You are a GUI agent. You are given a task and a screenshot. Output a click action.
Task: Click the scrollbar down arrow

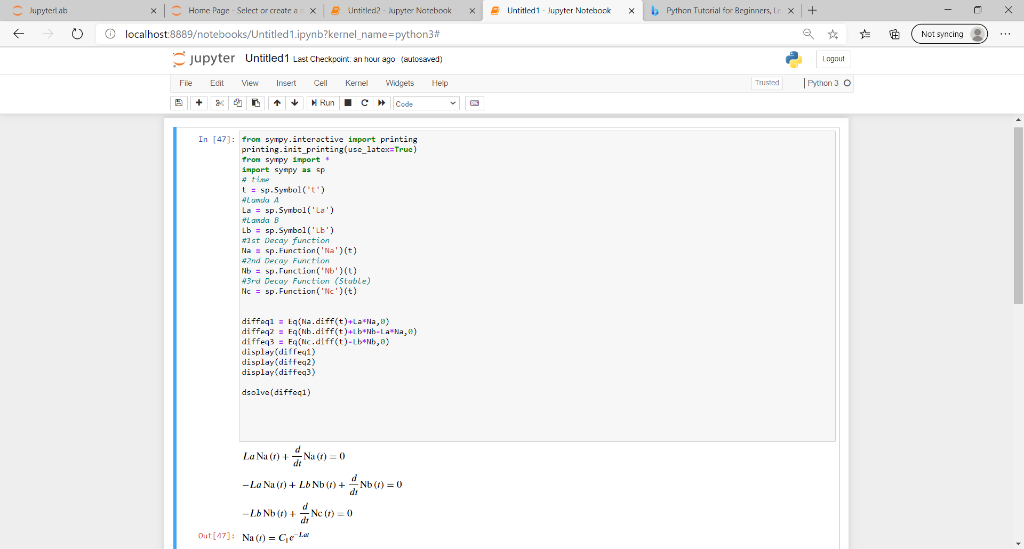(x=1018, y=544)
